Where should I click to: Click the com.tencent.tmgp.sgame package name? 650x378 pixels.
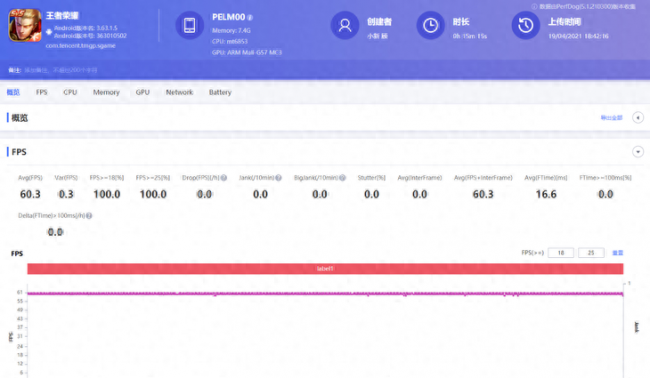80,46
